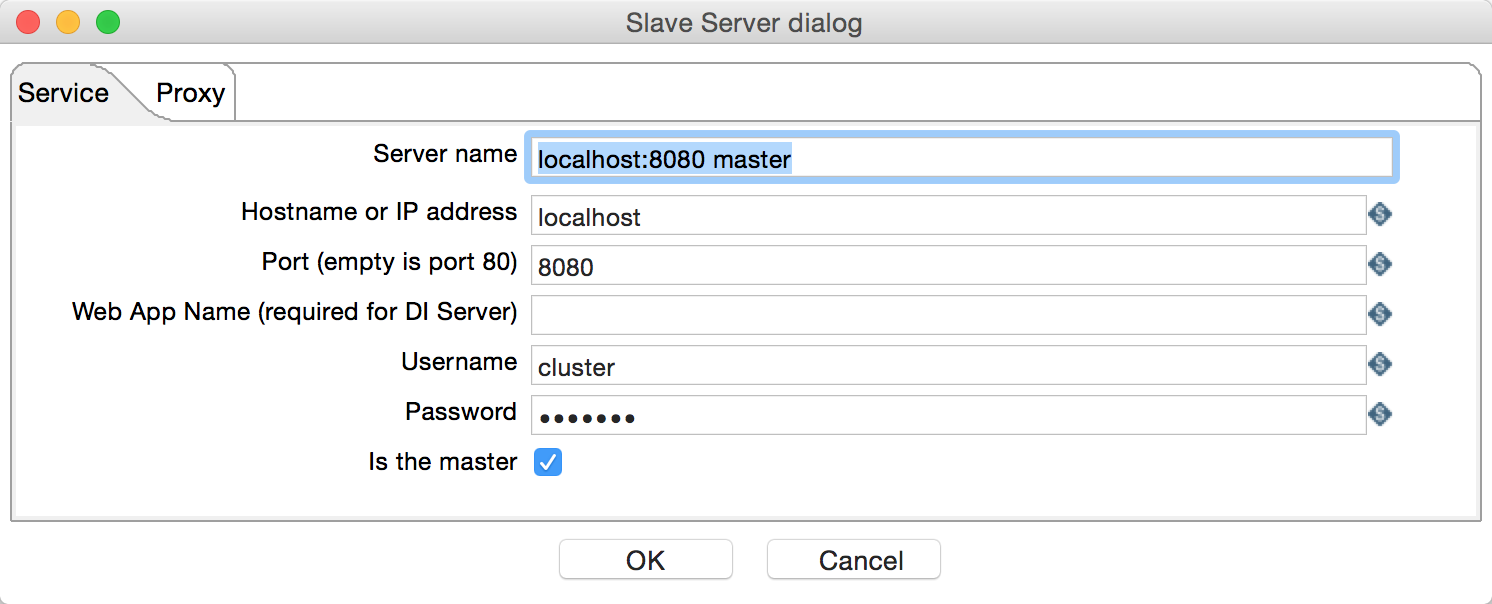This screenshot has height=604, width=1492.
Task: Insert variable into Web App Name field
Action: 1380,314
